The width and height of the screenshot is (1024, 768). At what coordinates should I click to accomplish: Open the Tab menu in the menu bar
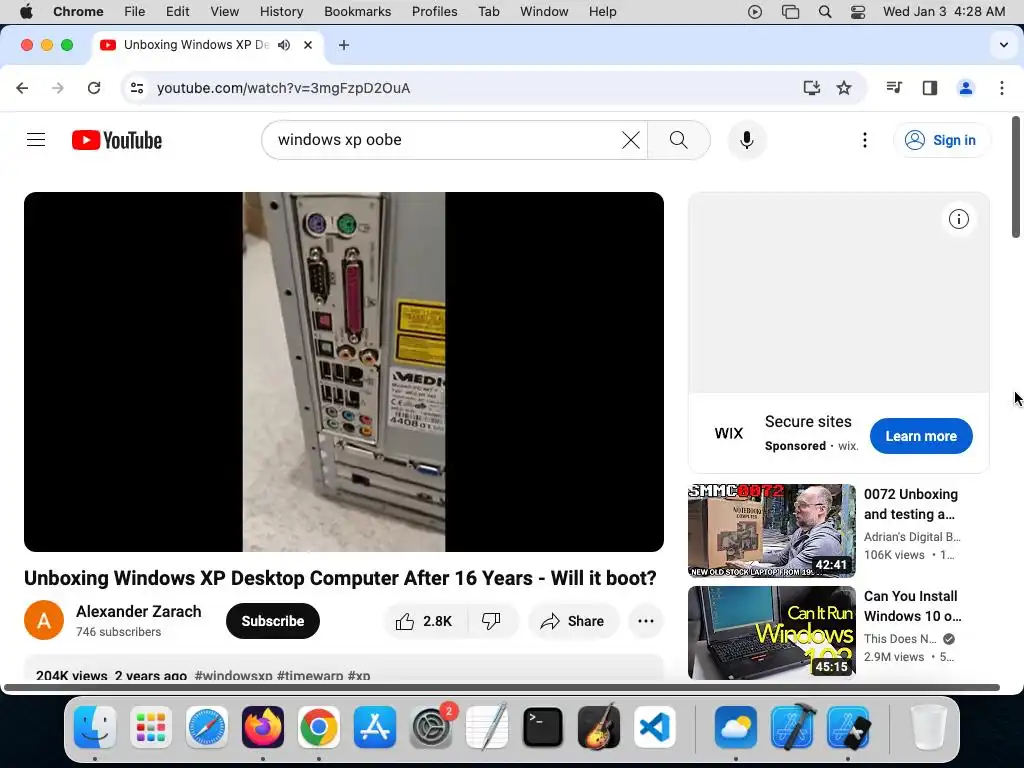488,12
